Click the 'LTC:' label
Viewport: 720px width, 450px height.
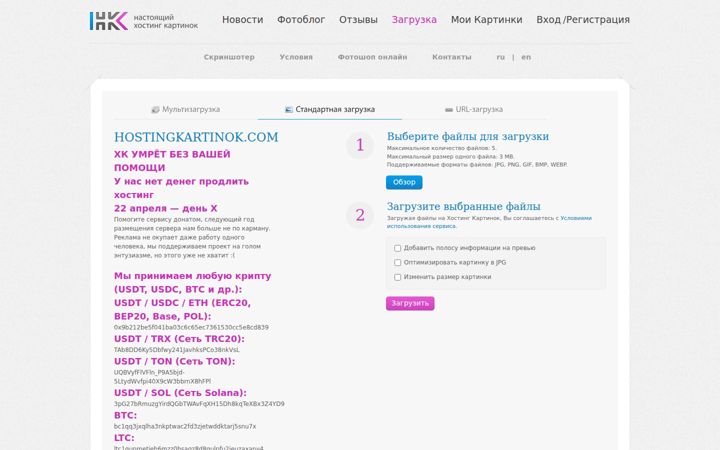click(x=124, y=438)
